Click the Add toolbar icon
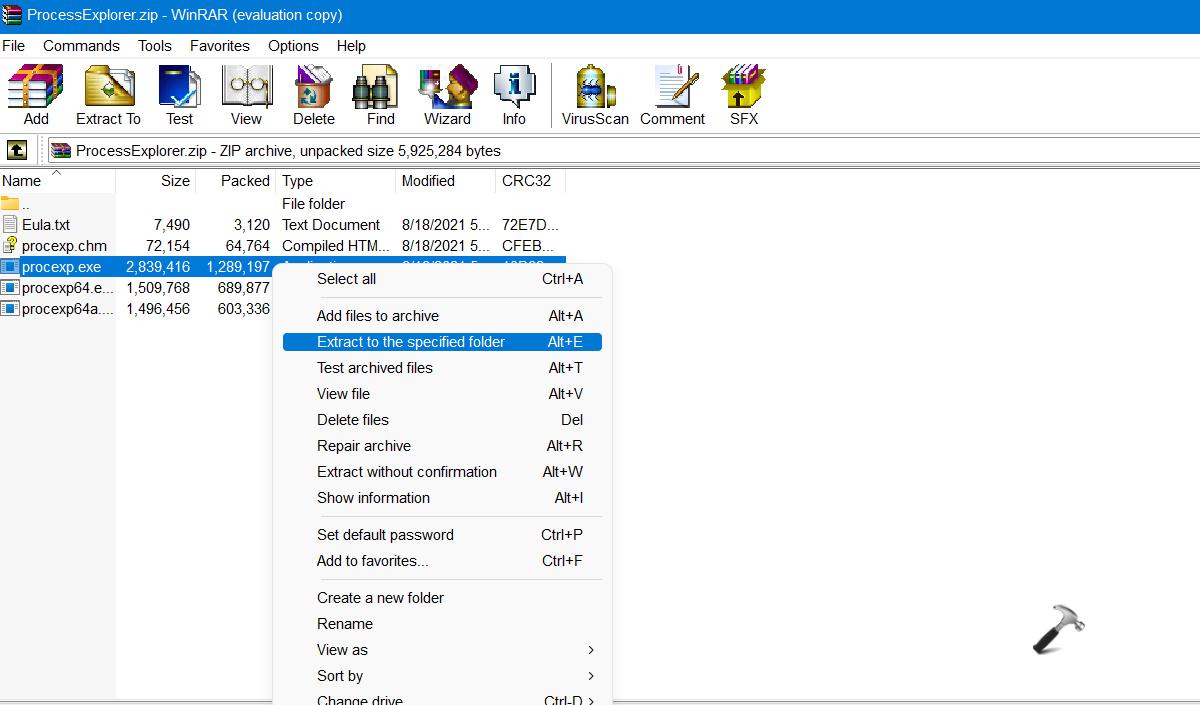 [x=36, y=95]
